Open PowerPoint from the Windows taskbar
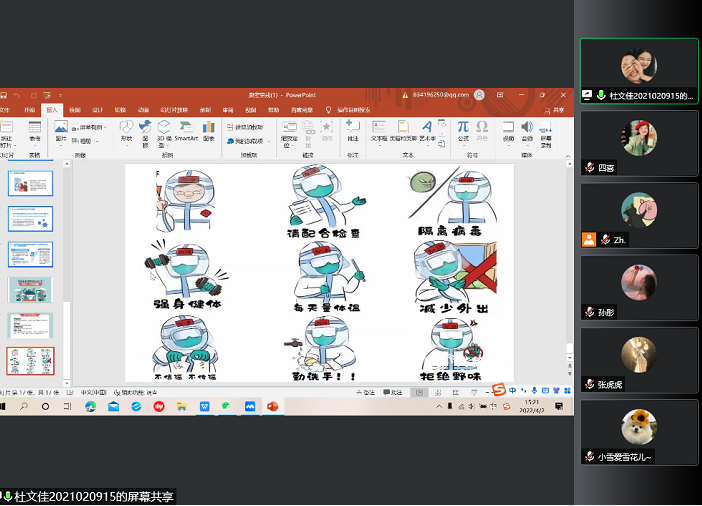702x506 pixels. coord(271,406)
